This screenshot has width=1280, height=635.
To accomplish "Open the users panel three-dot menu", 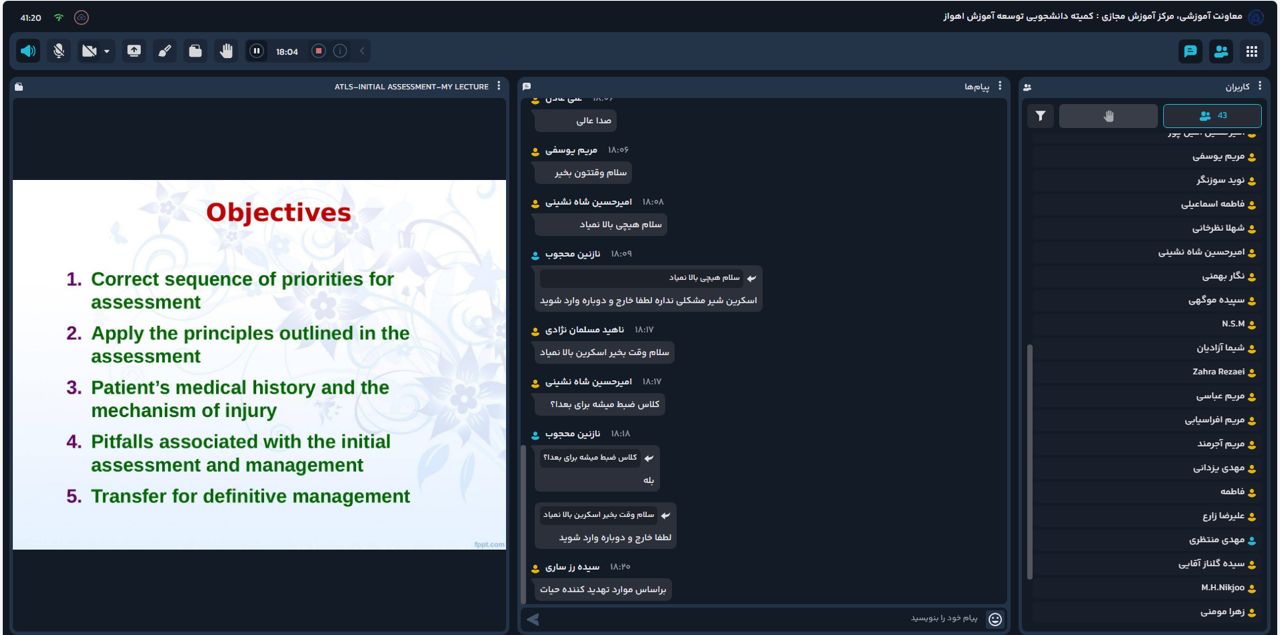I will pyautogui.click(x=1260, y=87).
